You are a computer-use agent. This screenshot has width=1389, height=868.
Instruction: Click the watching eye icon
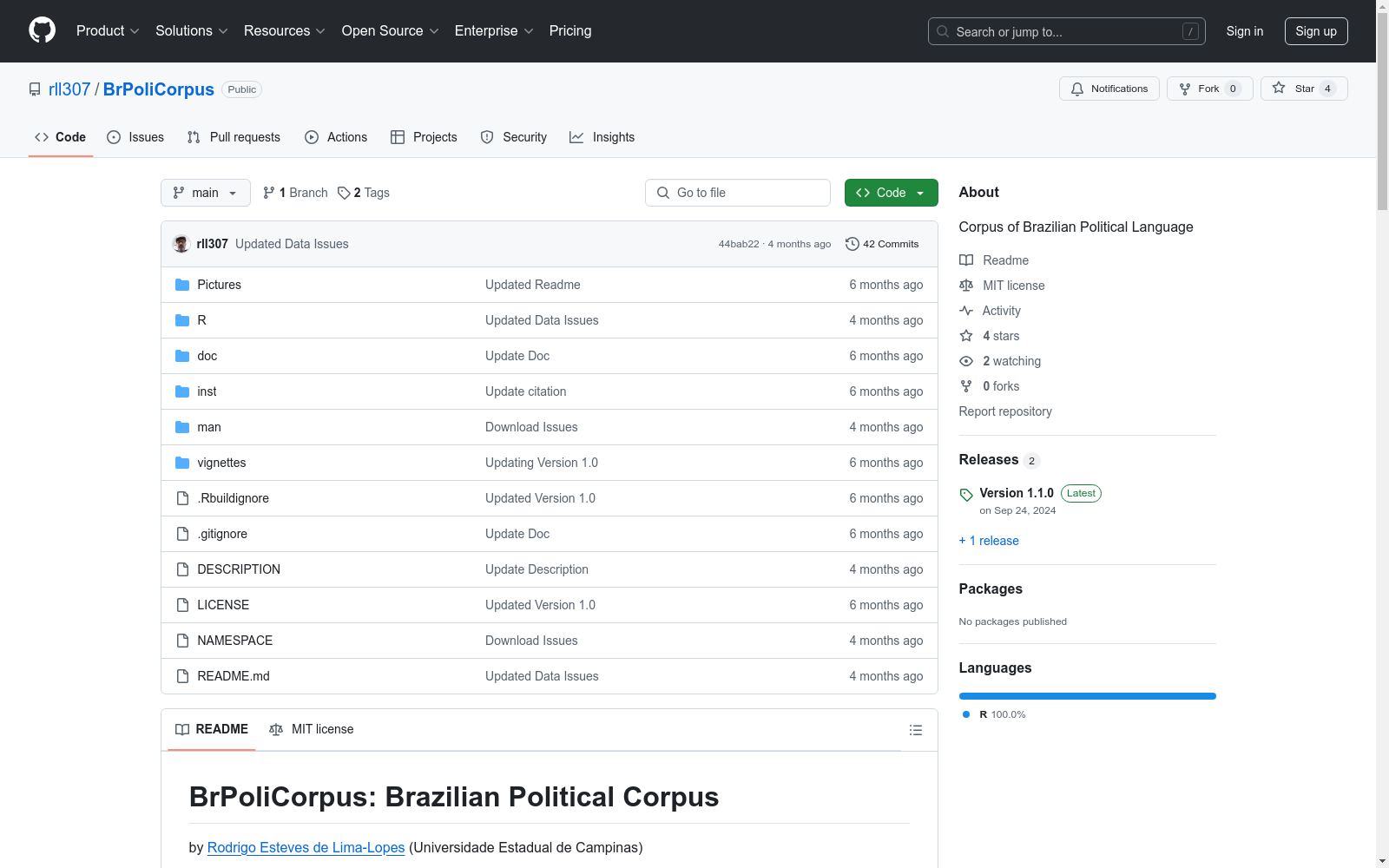click(x=966, y=361)
